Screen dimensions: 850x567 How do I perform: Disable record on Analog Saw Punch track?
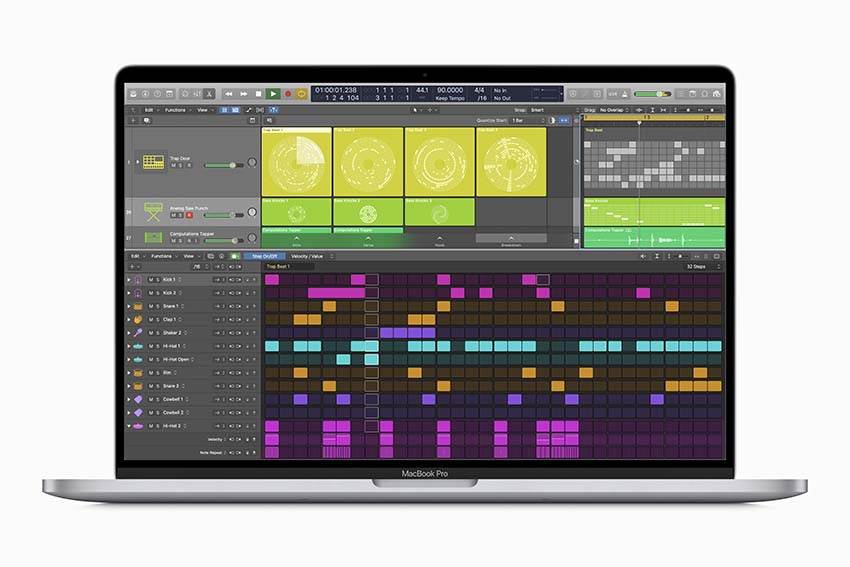pos(189,215)
